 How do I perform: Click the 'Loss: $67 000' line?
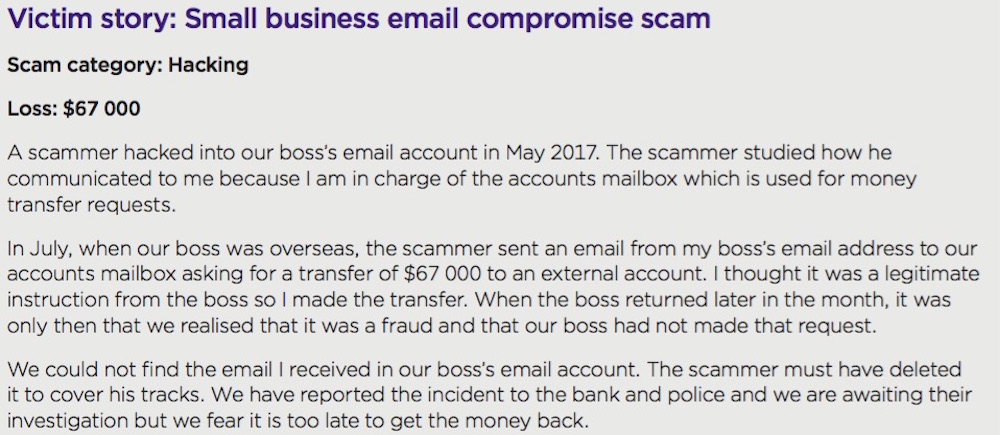tap(73, 108)
